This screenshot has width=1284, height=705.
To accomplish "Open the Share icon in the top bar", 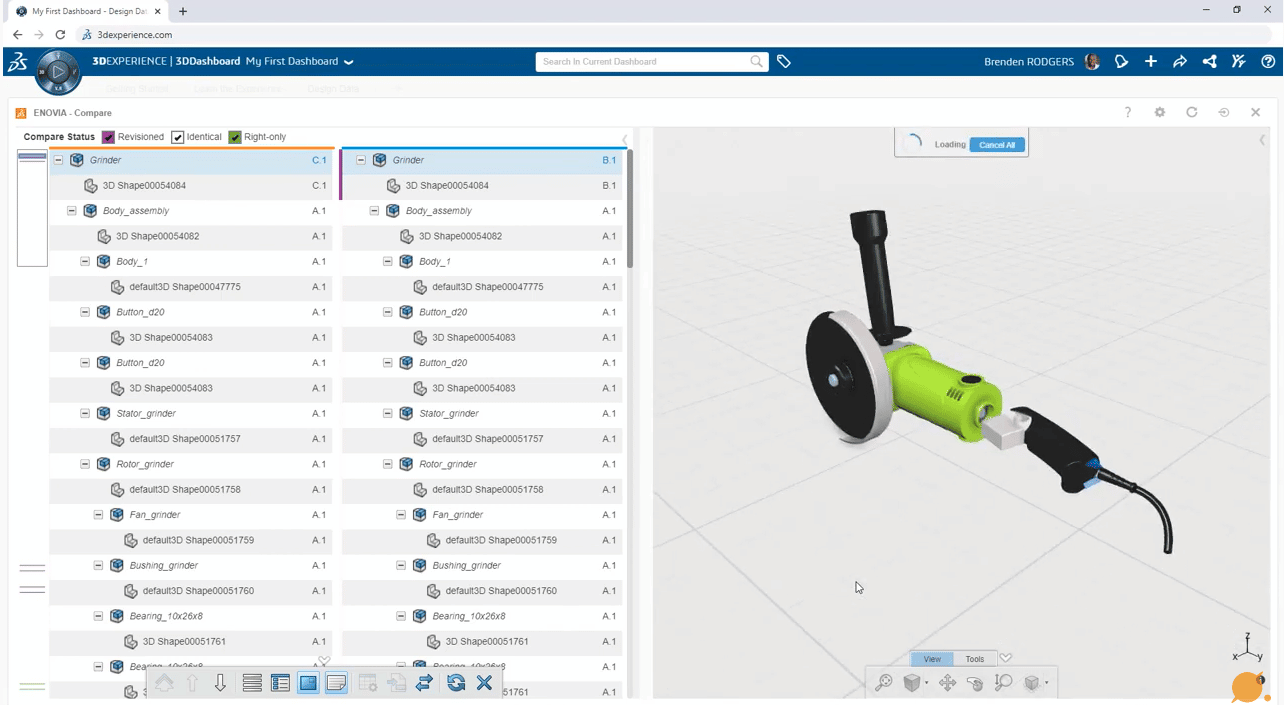I will pyautogui.click(x=1208, y=61).
